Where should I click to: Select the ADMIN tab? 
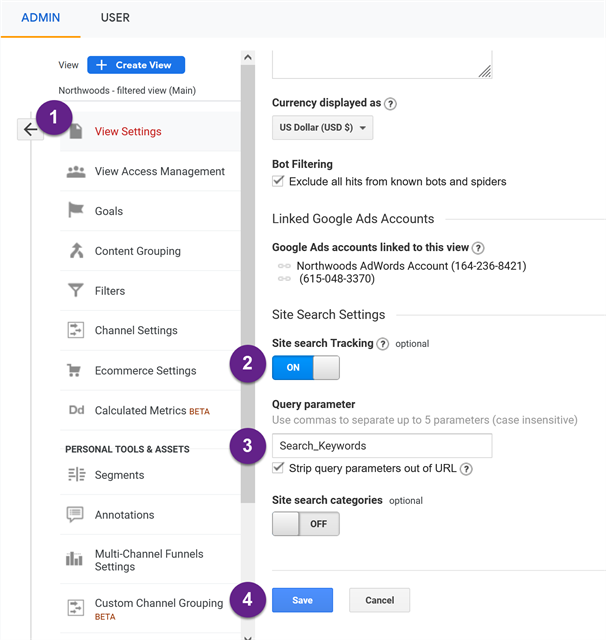click(x=40, y=18)
